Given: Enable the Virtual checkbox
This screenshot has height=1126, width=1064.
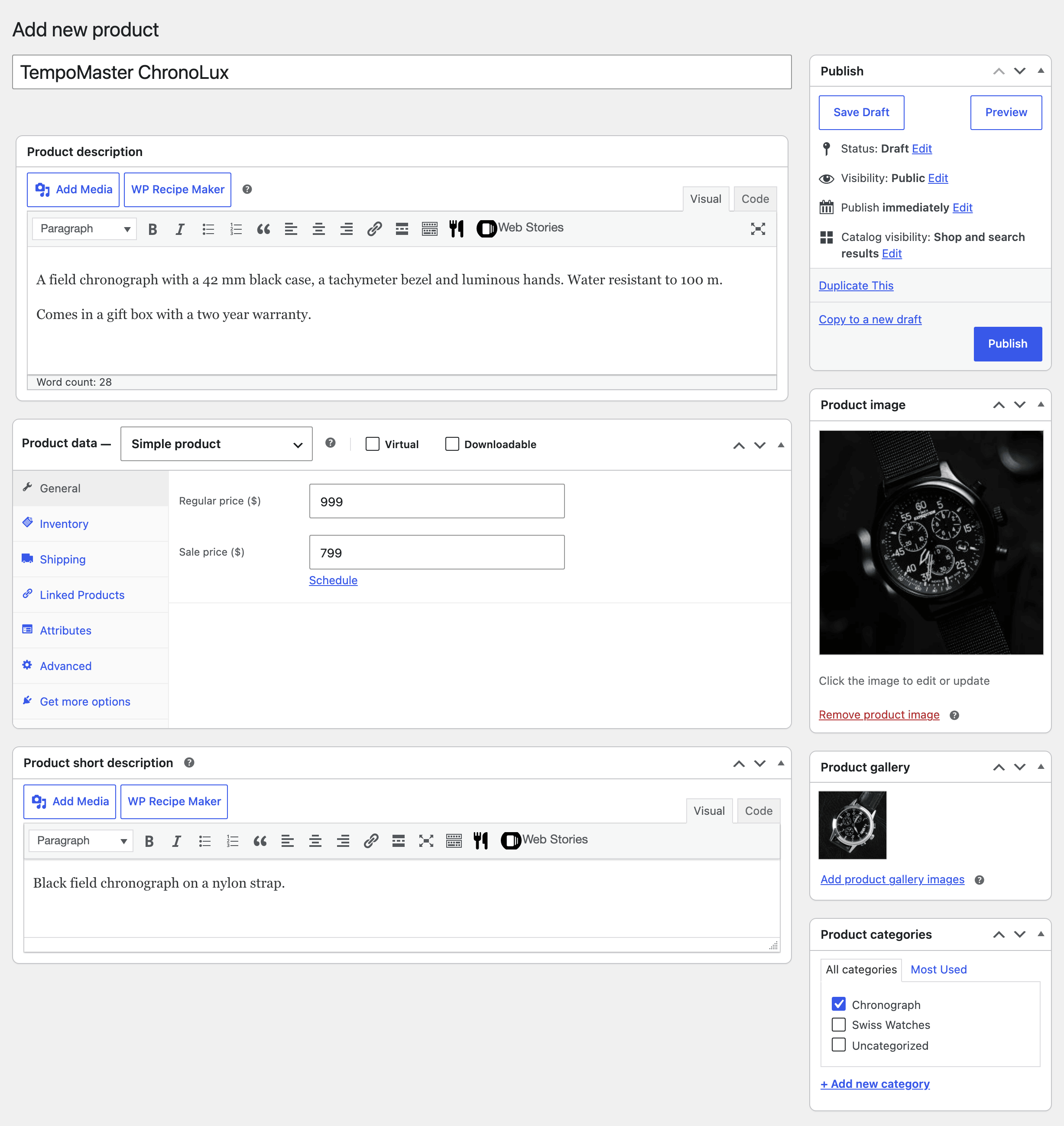Looking at the screenshot, I should point(373,444).
